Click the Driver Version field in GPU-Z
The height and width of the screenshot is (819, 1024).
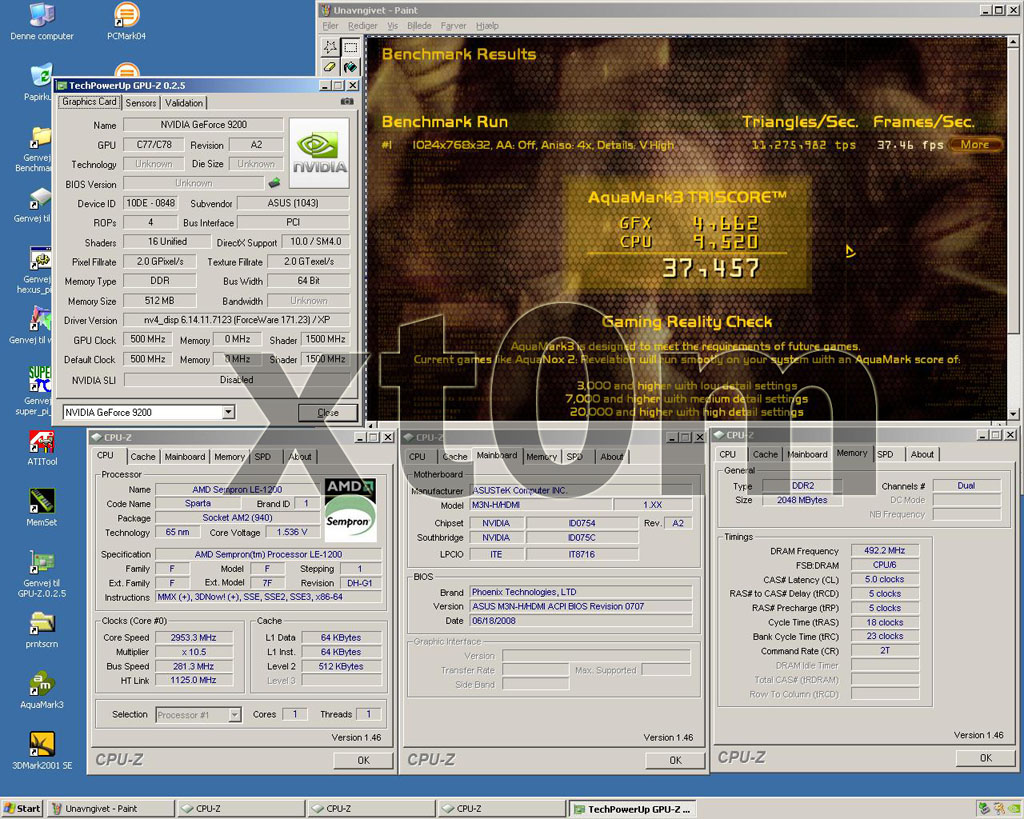click(236, 320)
